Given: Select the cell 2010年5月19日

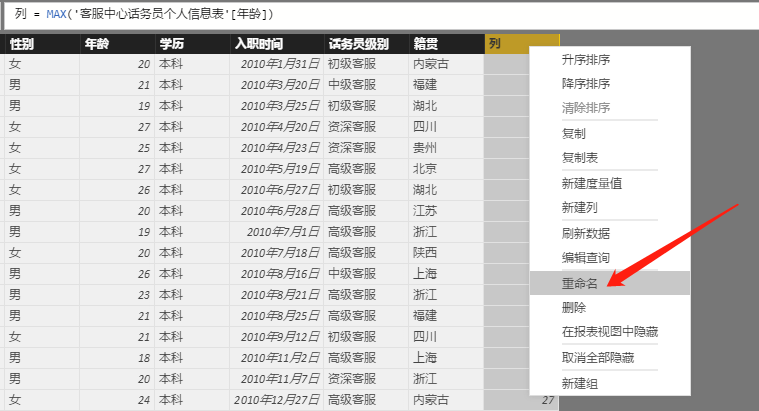Looking at the screenshot, I should (280, 169).
